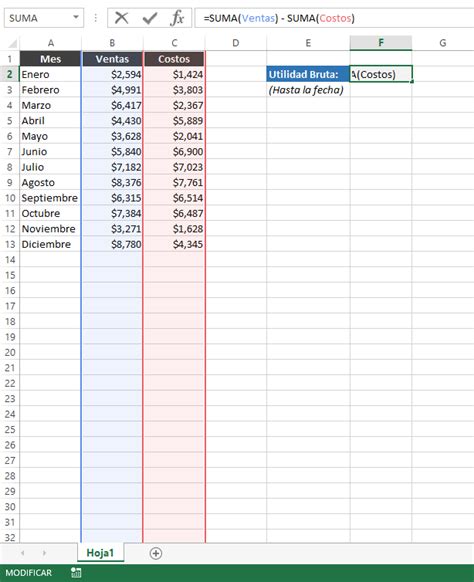Add a new sheet with plus icon

[156, 553]
